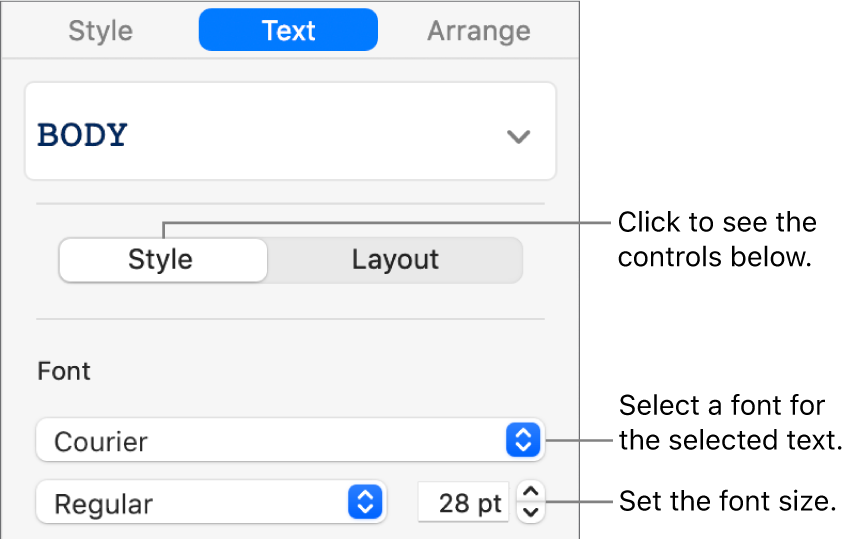Viewport: 857px width, 539px height.
Task: Select the Text tab
Action: [x=288, y=31]
